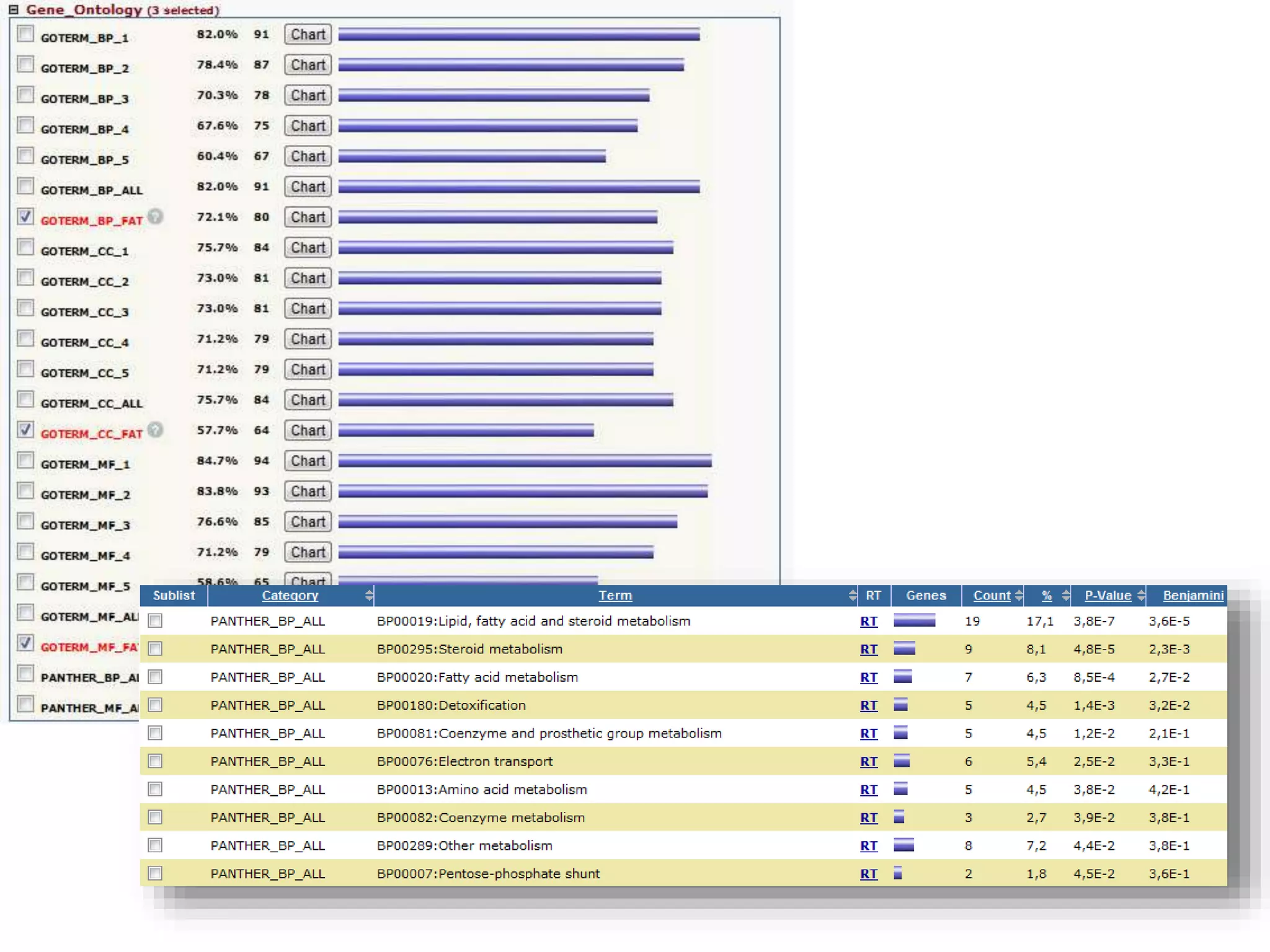Click the GOTERM_MF_2 gene coverage bar
This screenshot has width=1270, height=952.
tap(522, 491)
